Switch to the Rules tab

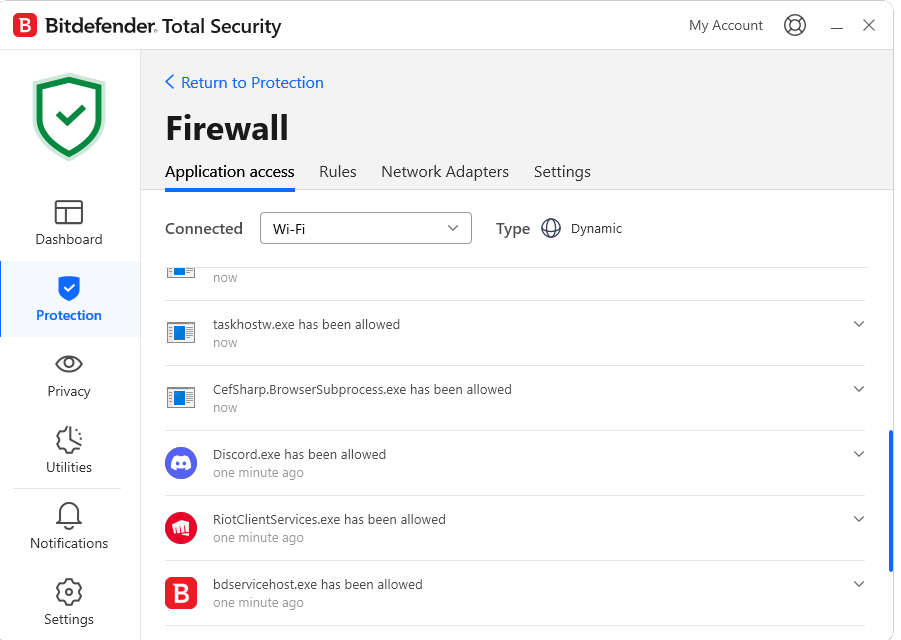tap(337, 172)
